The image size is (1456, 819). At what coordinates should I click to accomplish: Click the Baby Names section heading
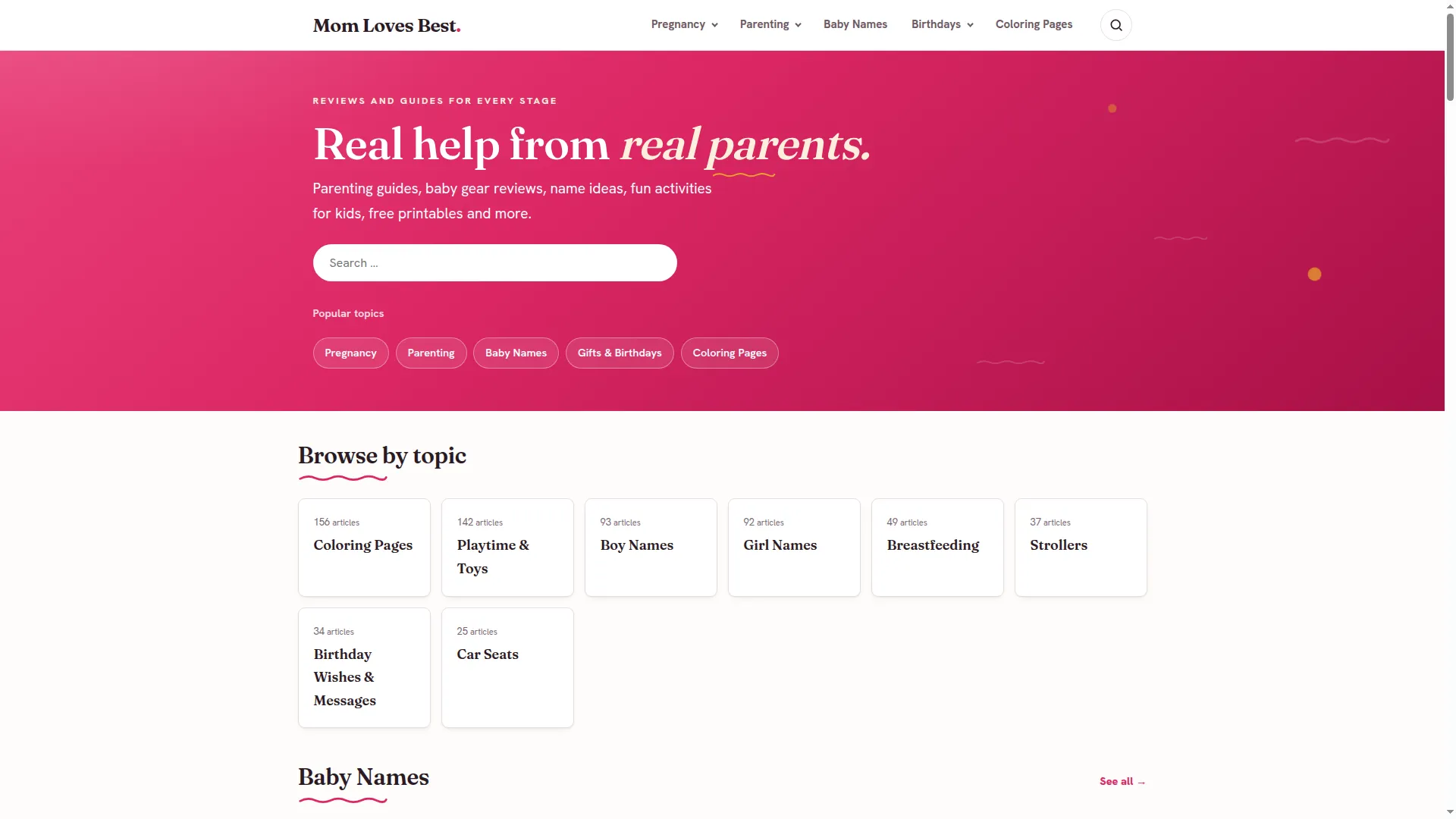point(363,777)
